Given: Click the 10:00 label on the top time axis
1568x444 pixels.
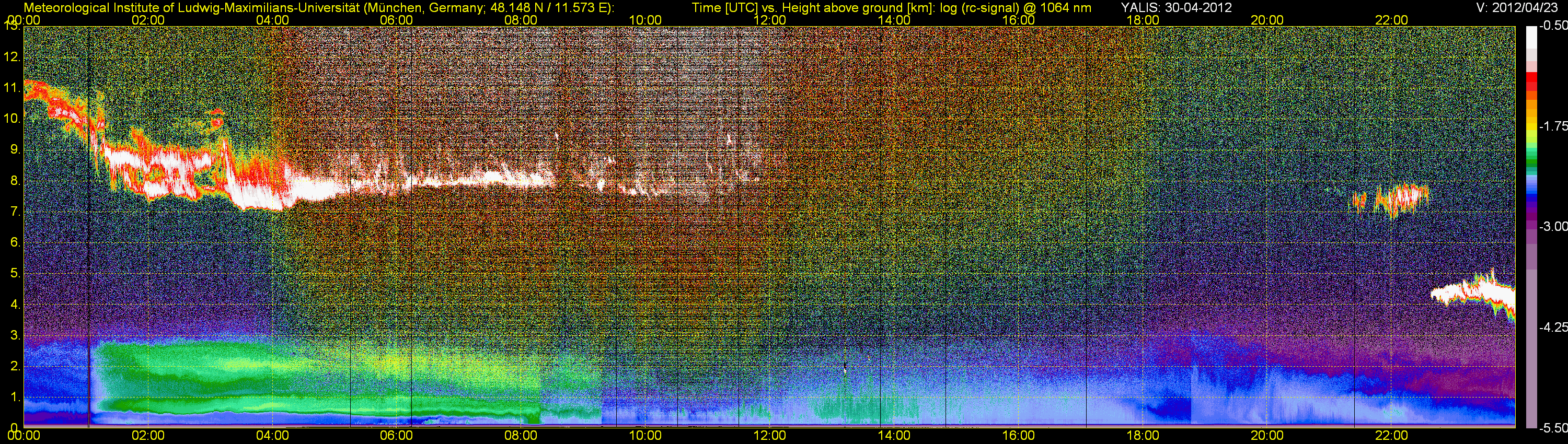Looking at the screenshot, I should pos(645,20).
